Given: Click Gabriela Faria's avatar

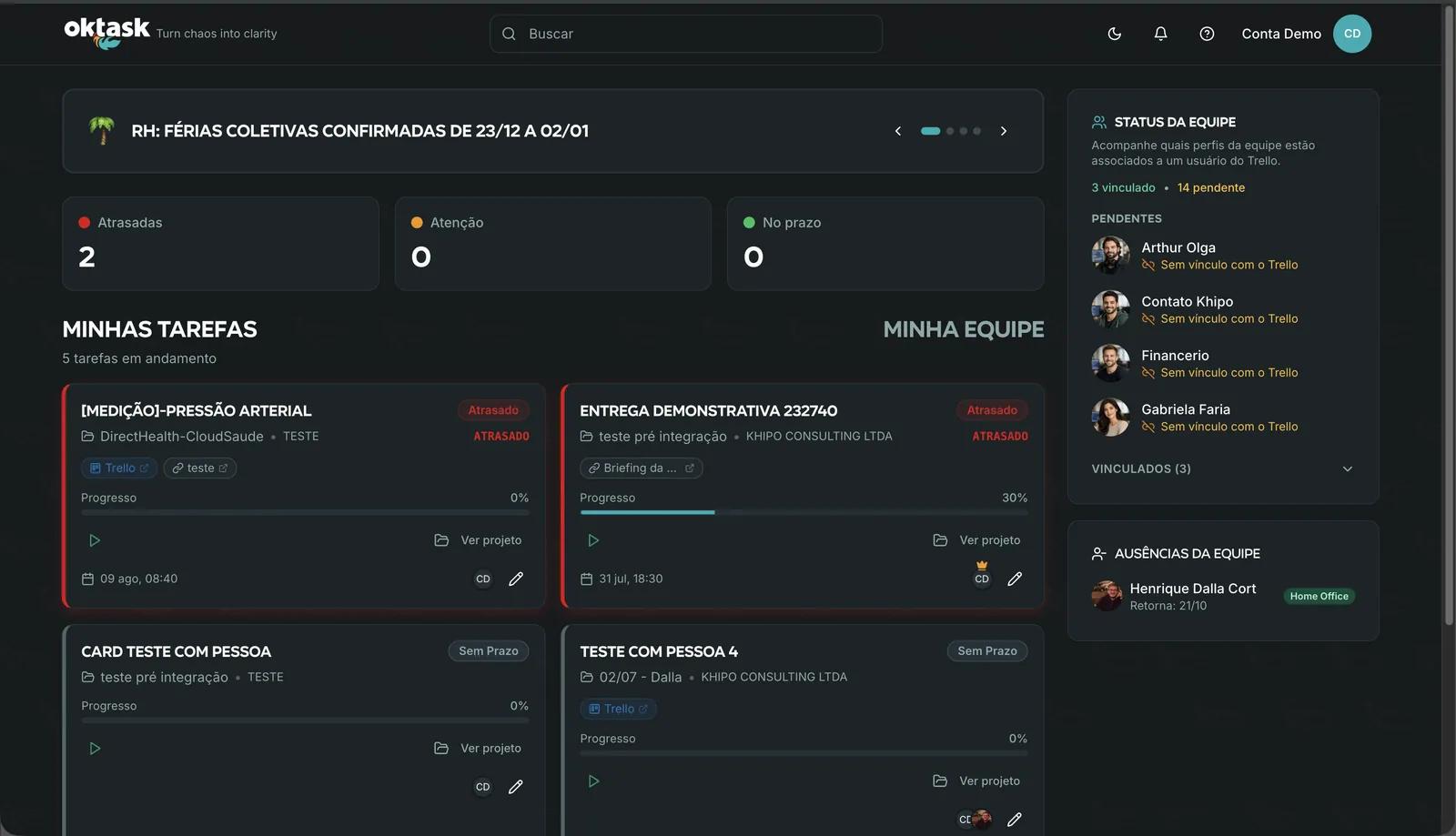Looking at the screenshot, I should point(1110,418).
